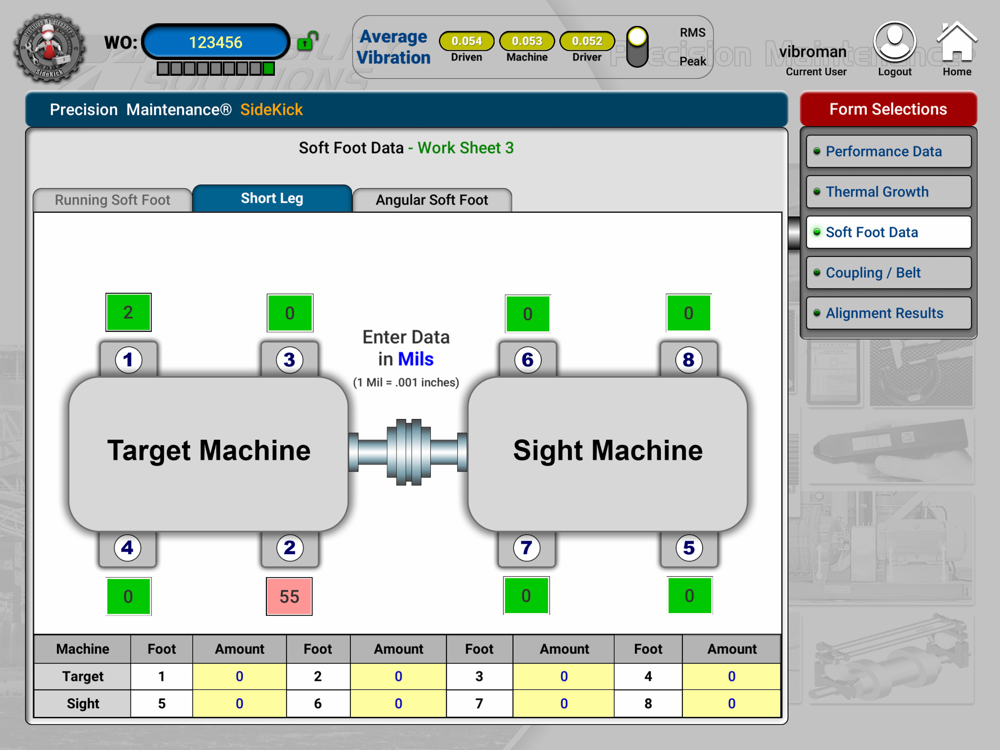
Task: Click the Machine vibration value 0.053
Action: [x=527, y=41]
